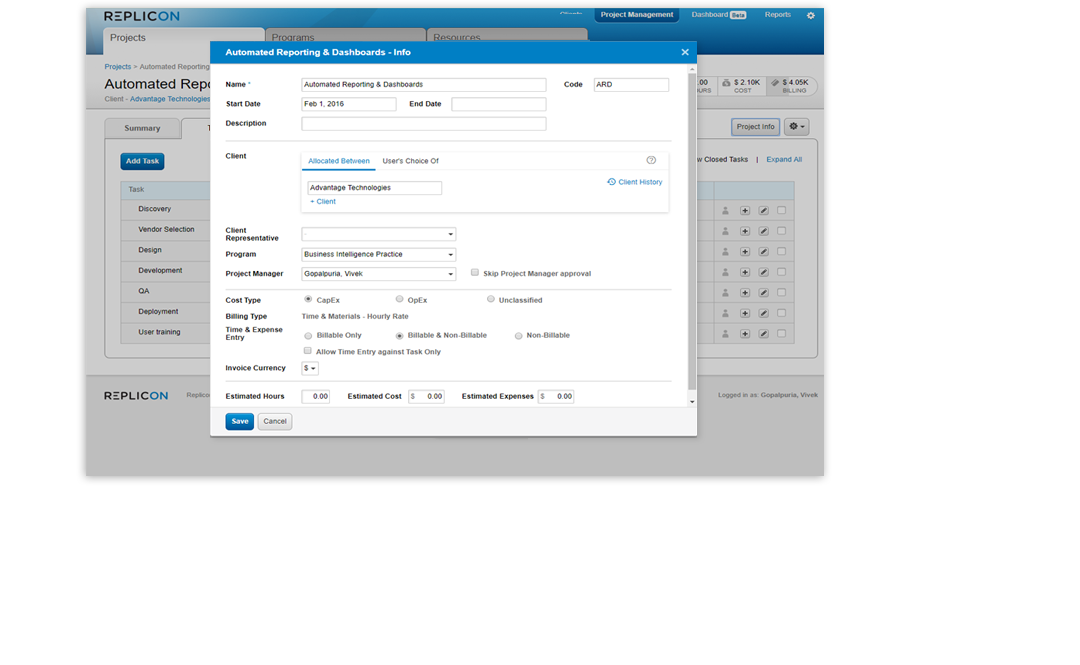
Task: Open the Projects tab
Action: coord(183,38)
